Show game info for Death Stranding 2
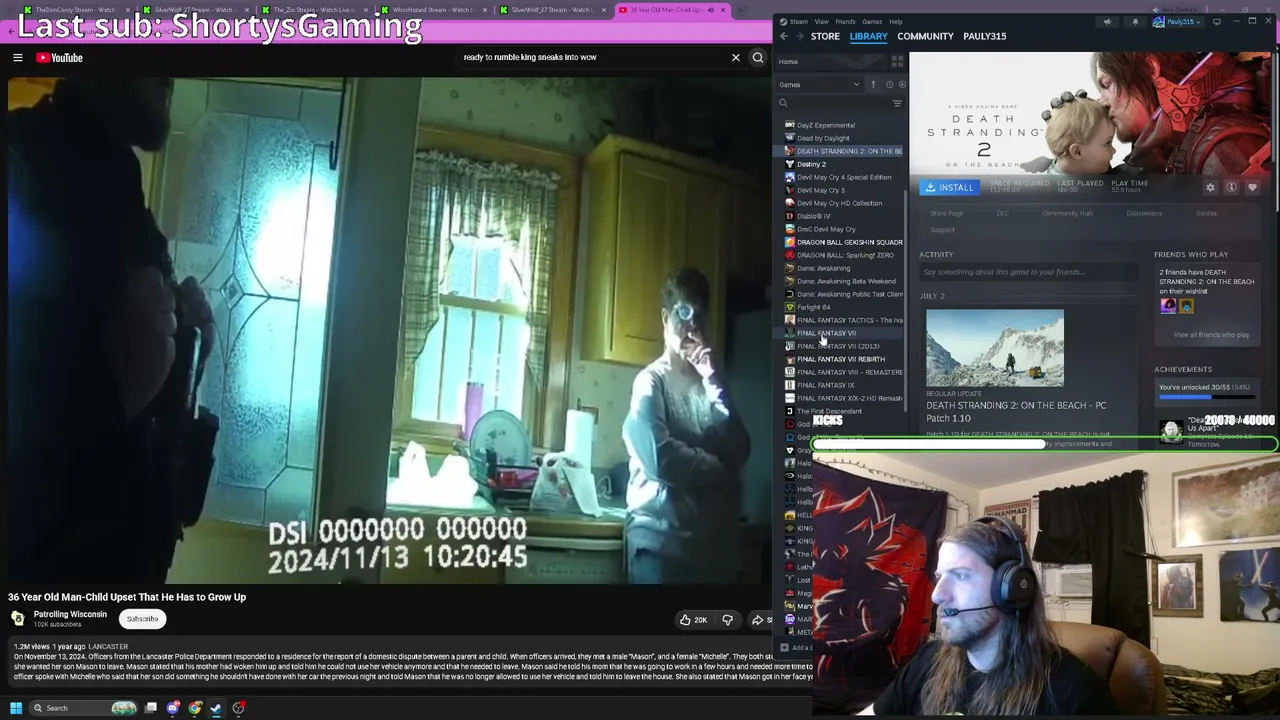Screen dimensions: 1280x720 [1231, 188]
